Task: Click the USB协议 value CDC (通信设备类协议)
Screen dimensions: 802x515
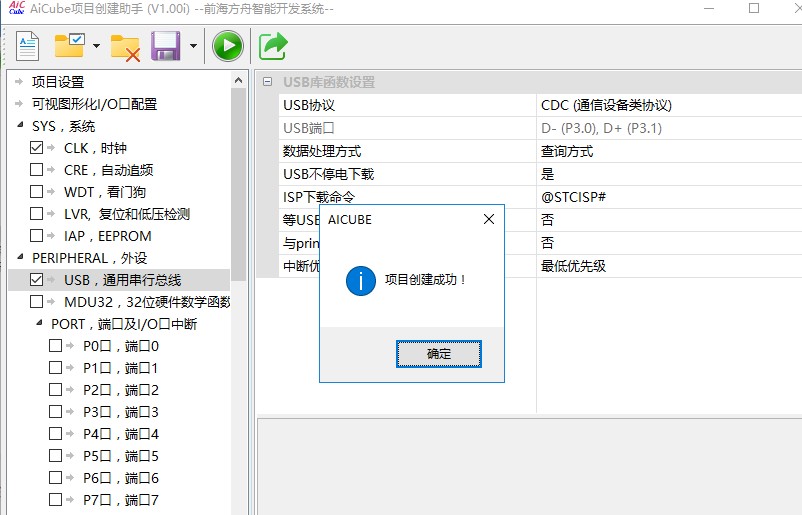Action: [606, 105]
